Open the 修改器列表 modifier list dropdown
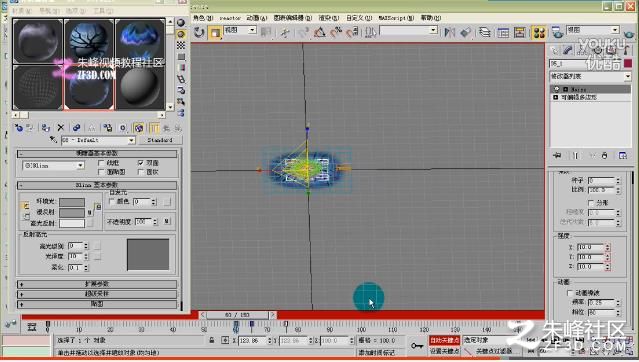This screenshot has width=639, height=362. [x=591, y=76]
